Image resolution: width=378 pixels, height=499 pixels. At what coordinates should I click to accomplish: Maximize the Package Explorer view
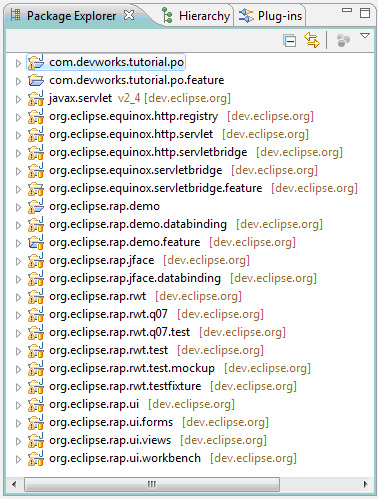click(365, 13)
